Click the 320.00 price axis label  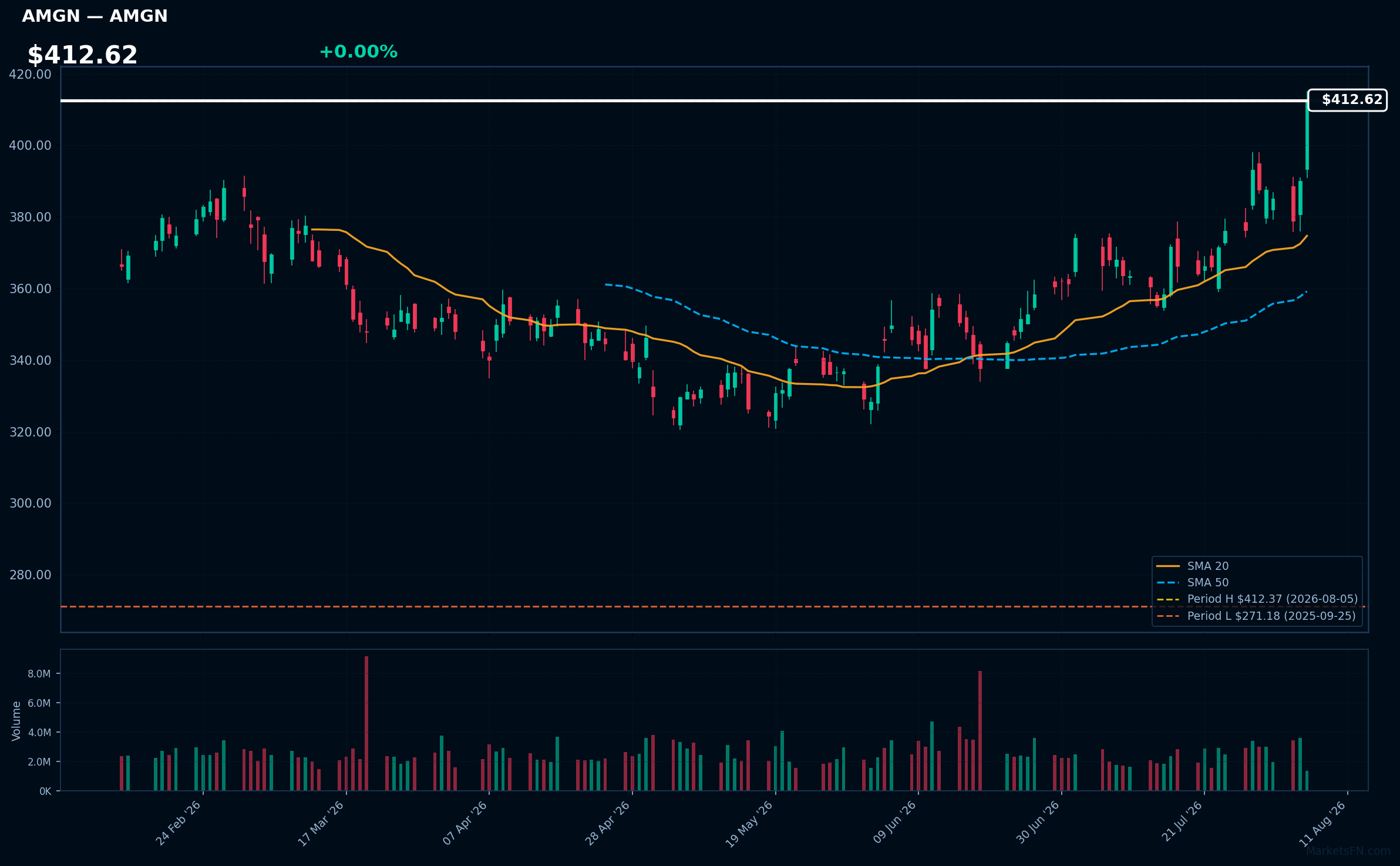31,432
